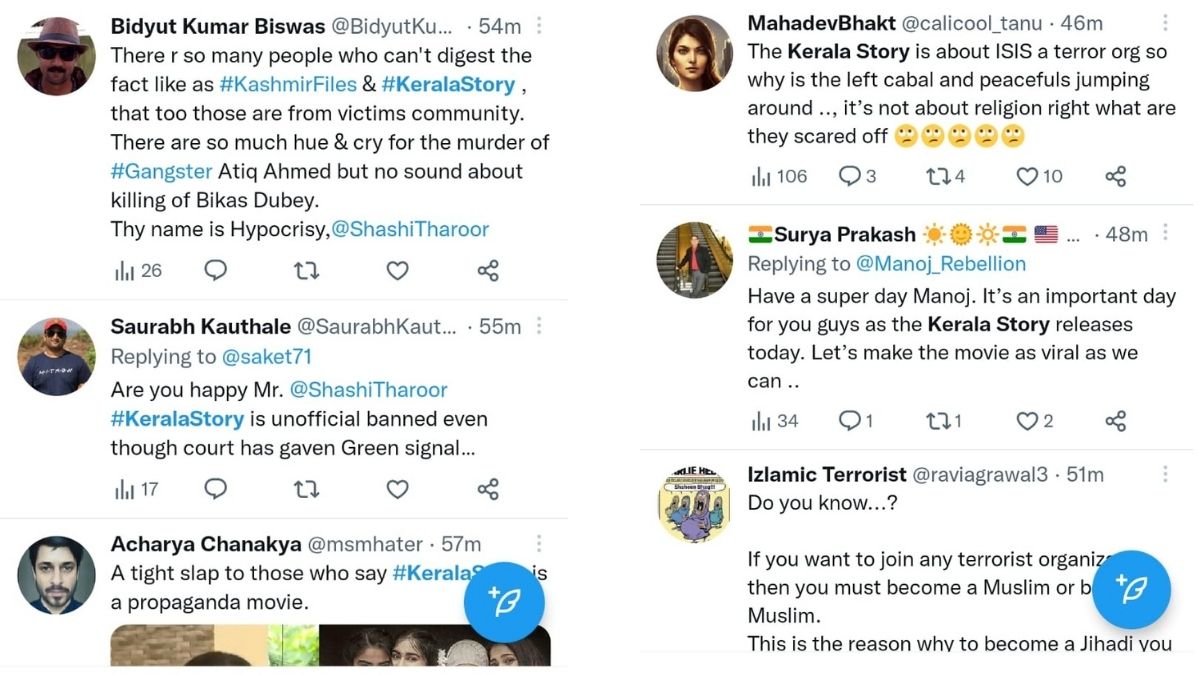This screenshot has height=675, width=1200.
Task: Open @ShashiTharoor's mentioned profile
Action: [412, 229]
